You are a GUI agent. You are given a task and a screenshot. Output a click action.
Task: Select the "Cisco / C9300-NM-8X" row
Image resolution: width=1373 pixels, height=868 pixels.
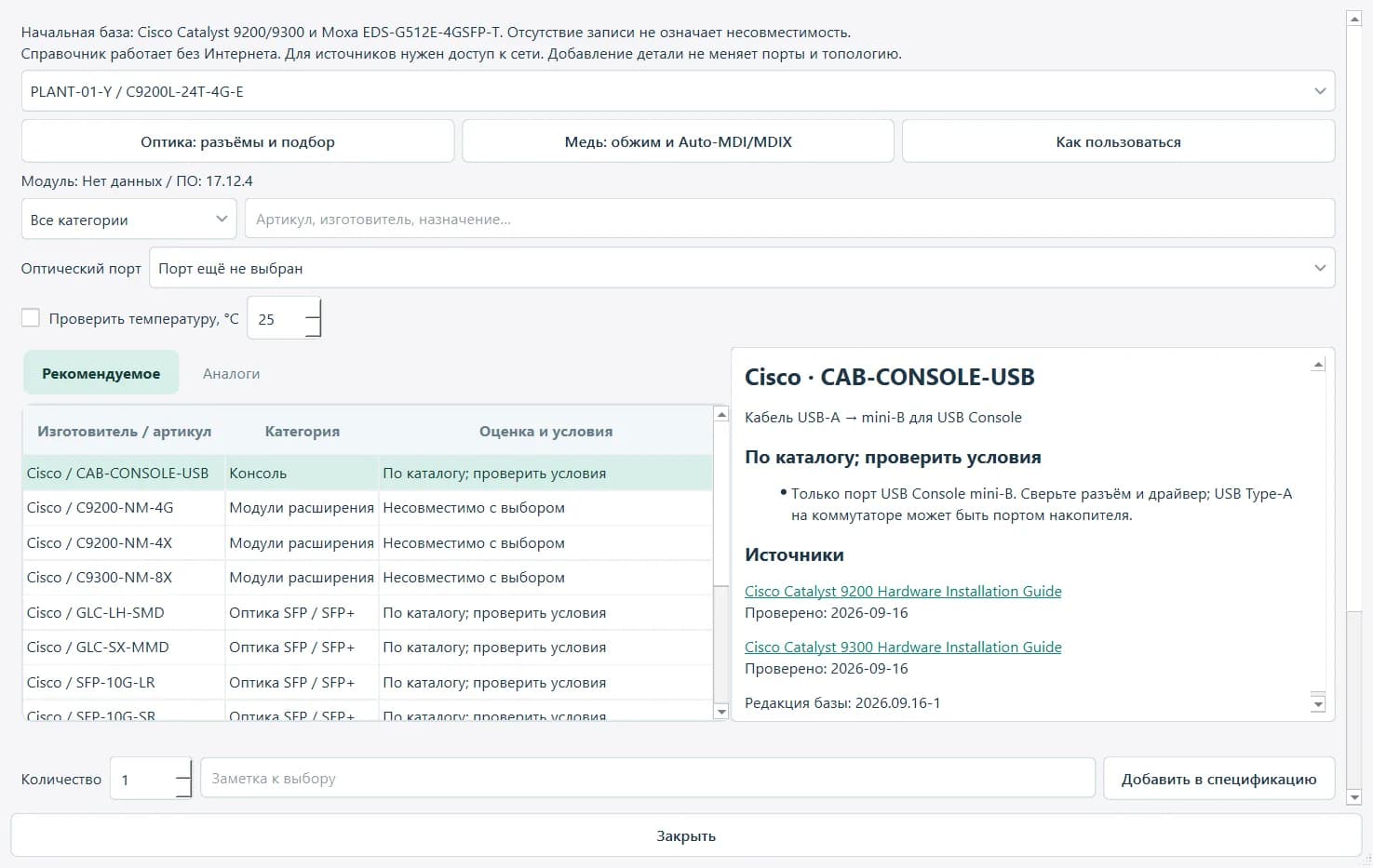tap(368, 577)
